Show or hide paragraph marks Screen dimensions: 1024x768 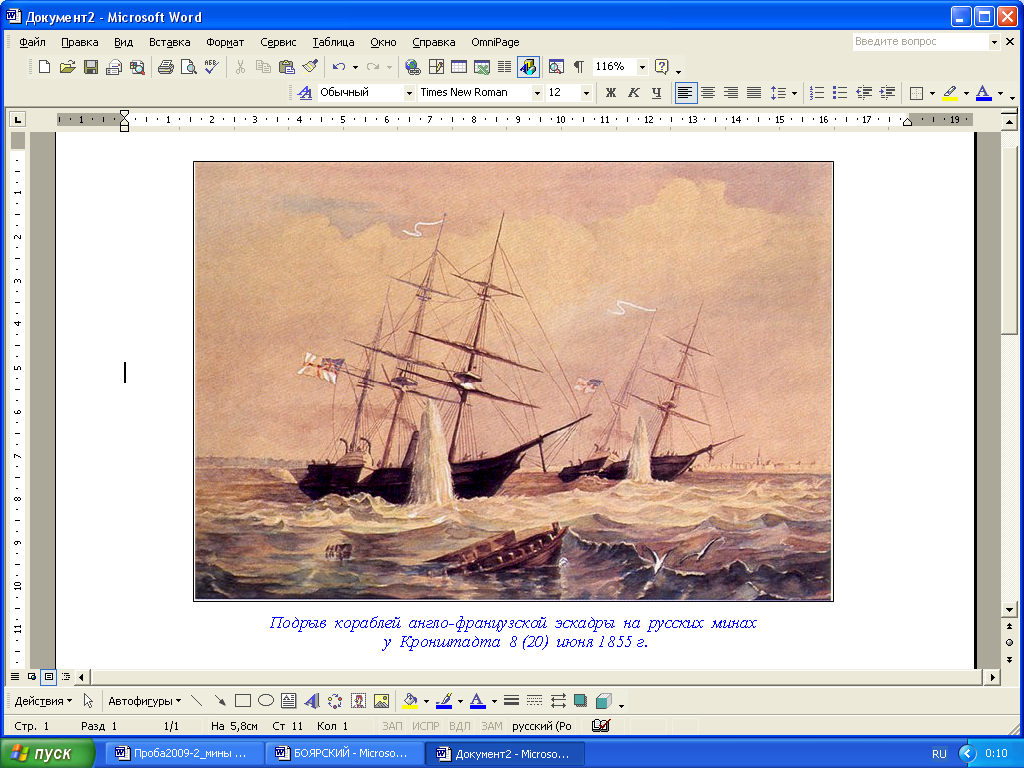point(579,67)
